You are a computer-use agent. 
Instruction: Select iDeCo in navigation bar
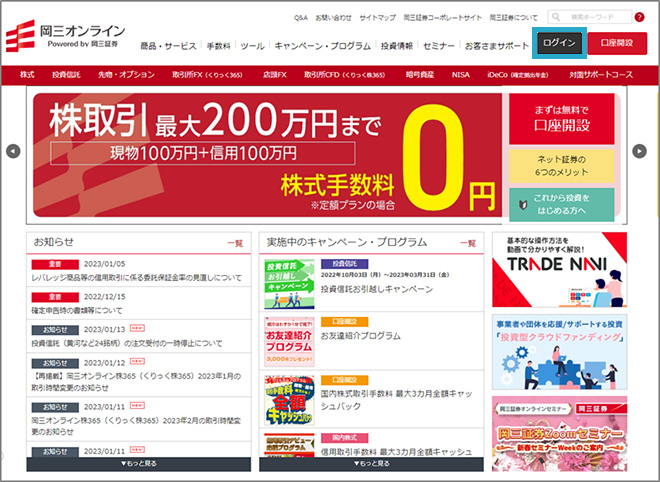click(518, 75)
